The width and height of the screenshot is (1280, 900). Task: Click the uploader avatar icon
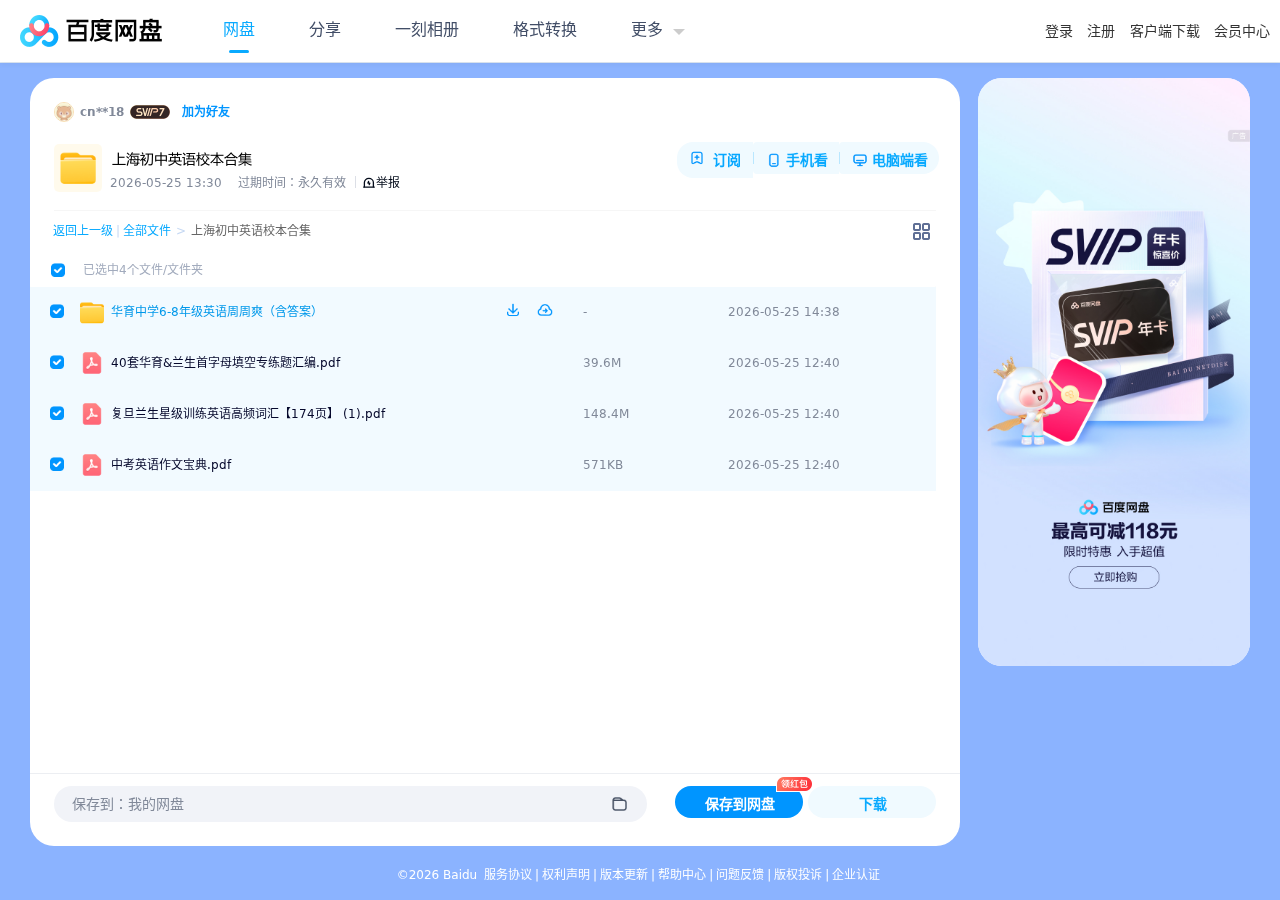tap(64, 112)
